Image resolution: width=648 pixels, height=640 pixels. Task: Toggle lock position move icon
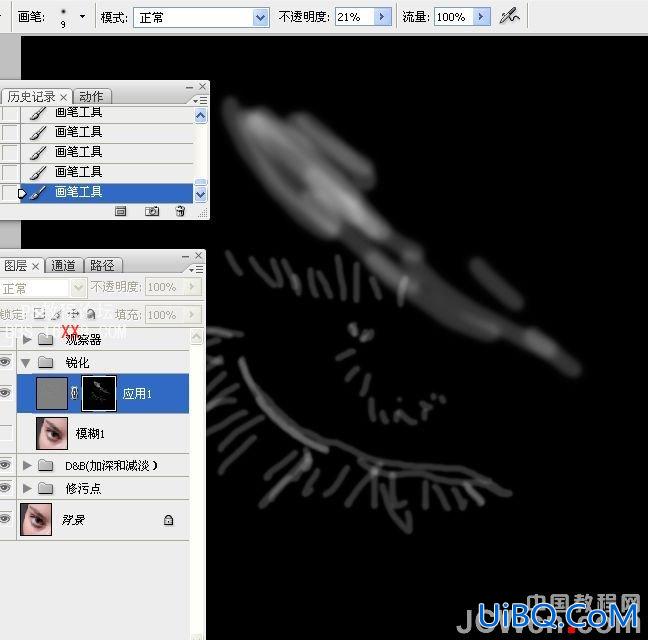pos(74,314)
